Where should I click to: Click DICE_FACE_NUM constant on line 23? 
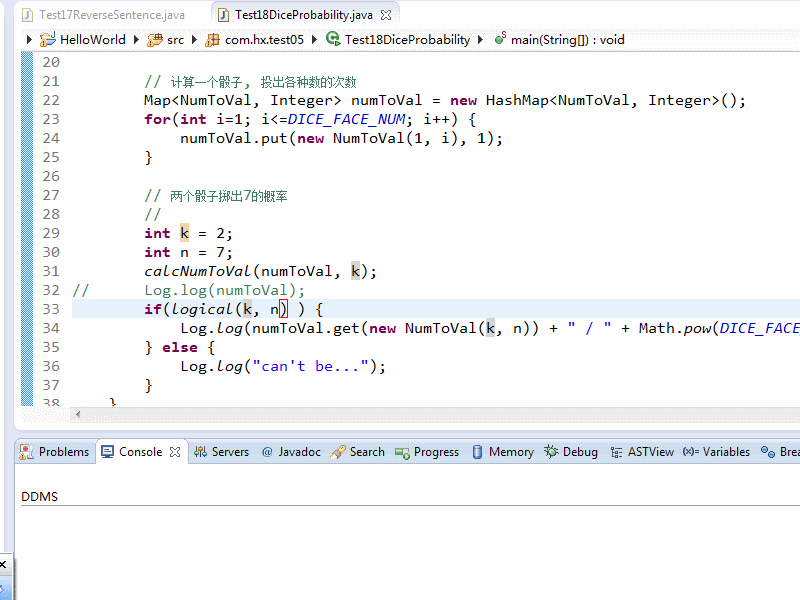346,119
